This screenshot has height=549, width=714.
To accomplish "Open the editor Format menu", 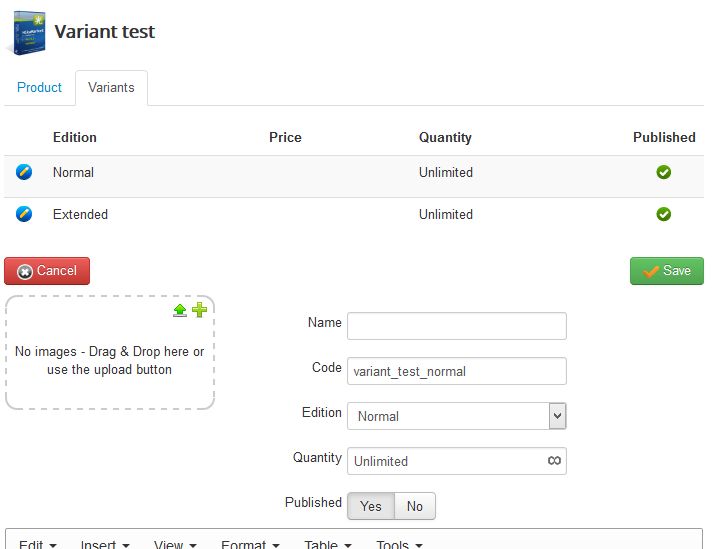I will [x=250, y=544].
